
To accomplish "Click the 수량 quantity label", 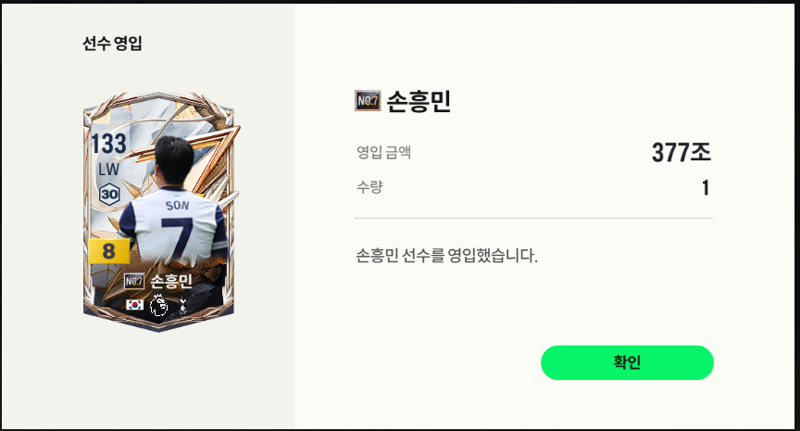I will click(x=369, y=187).
